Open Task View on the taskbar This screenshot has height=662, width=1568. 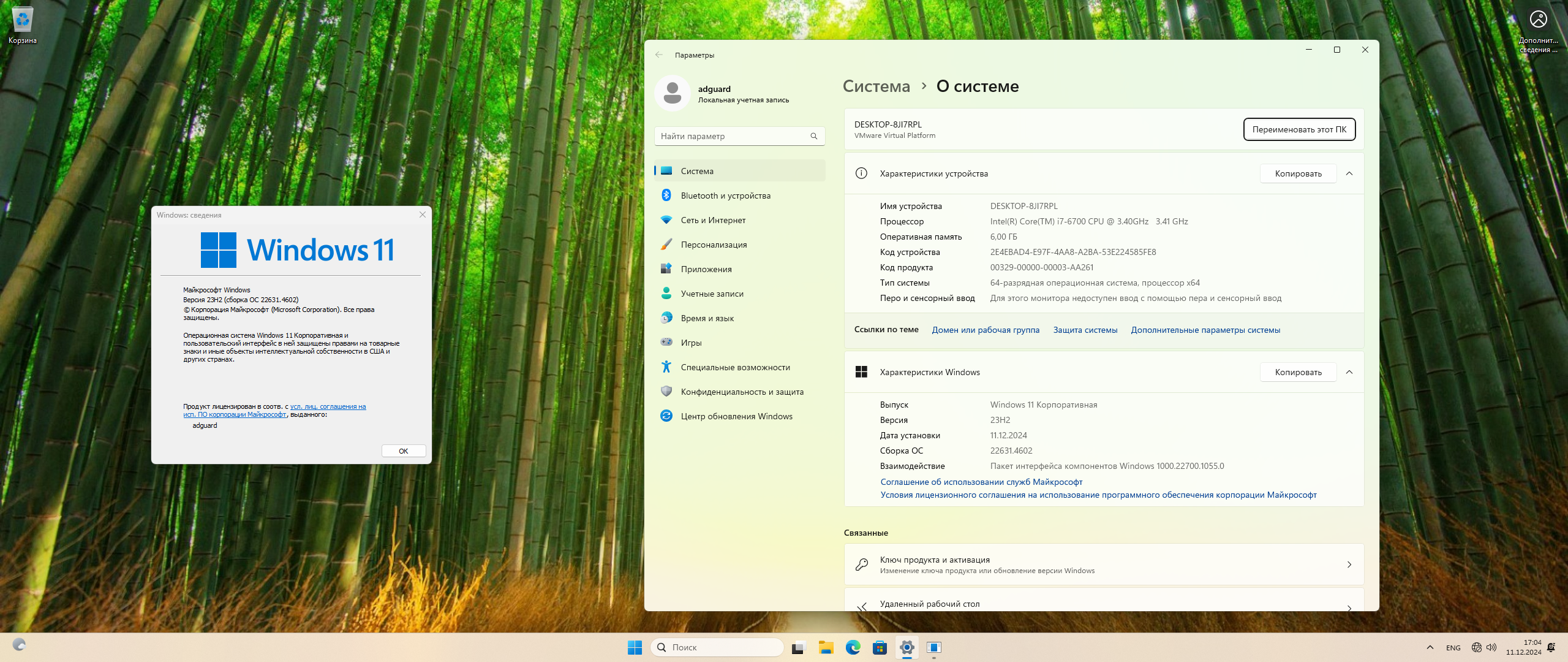(799, 647)
